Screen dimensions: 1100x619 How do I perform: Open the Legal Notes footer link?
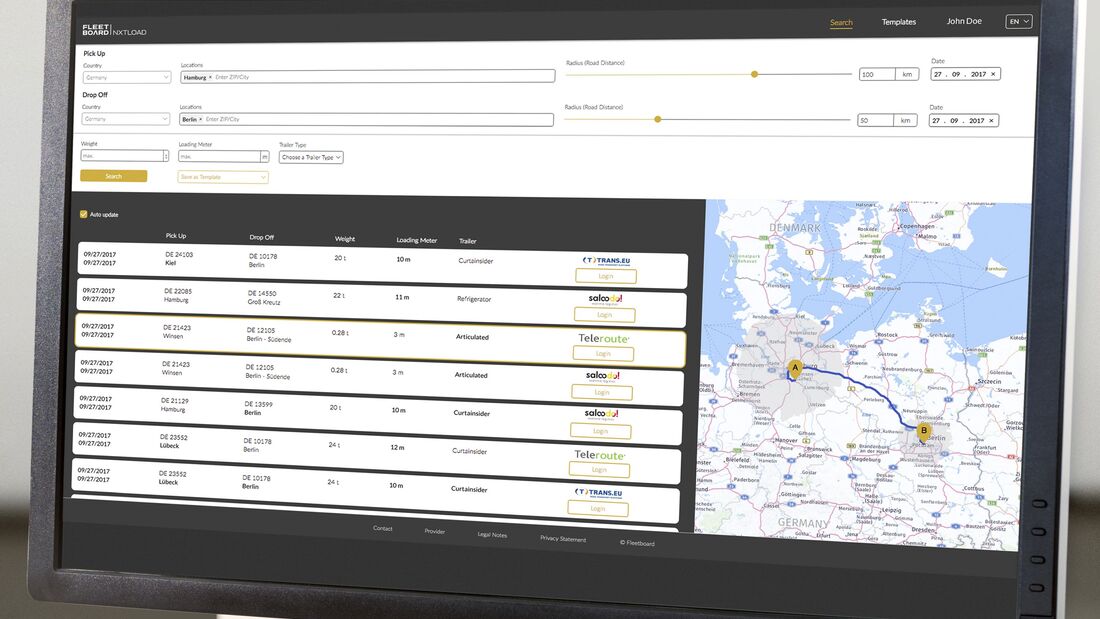[492, 535]
